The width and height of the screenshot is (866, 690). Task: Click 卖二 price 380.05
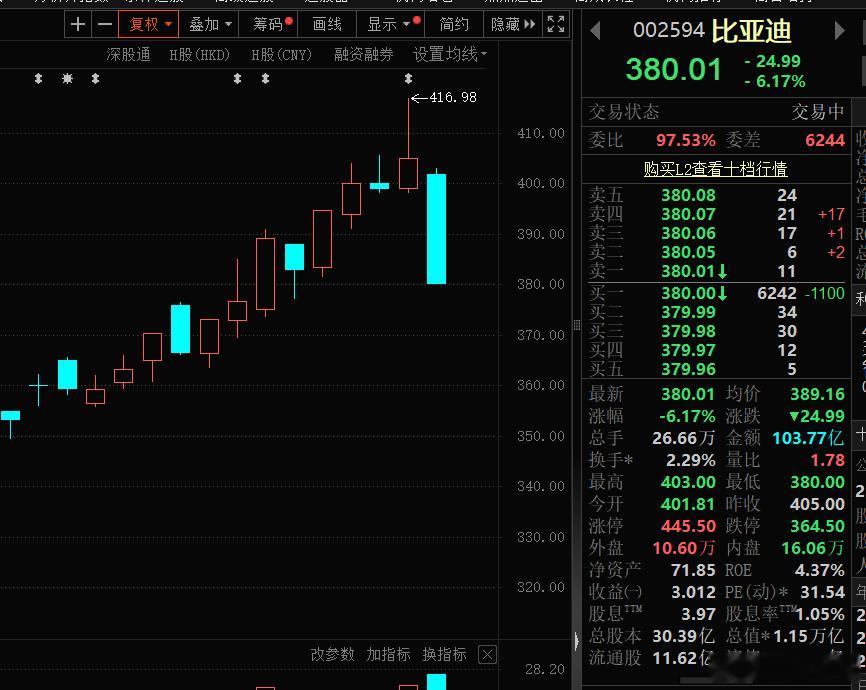coord(688,252)
